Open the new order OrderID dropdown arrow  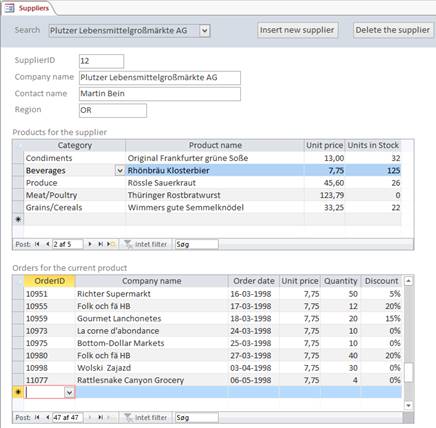pyautogui.click(x=69, y=392)
